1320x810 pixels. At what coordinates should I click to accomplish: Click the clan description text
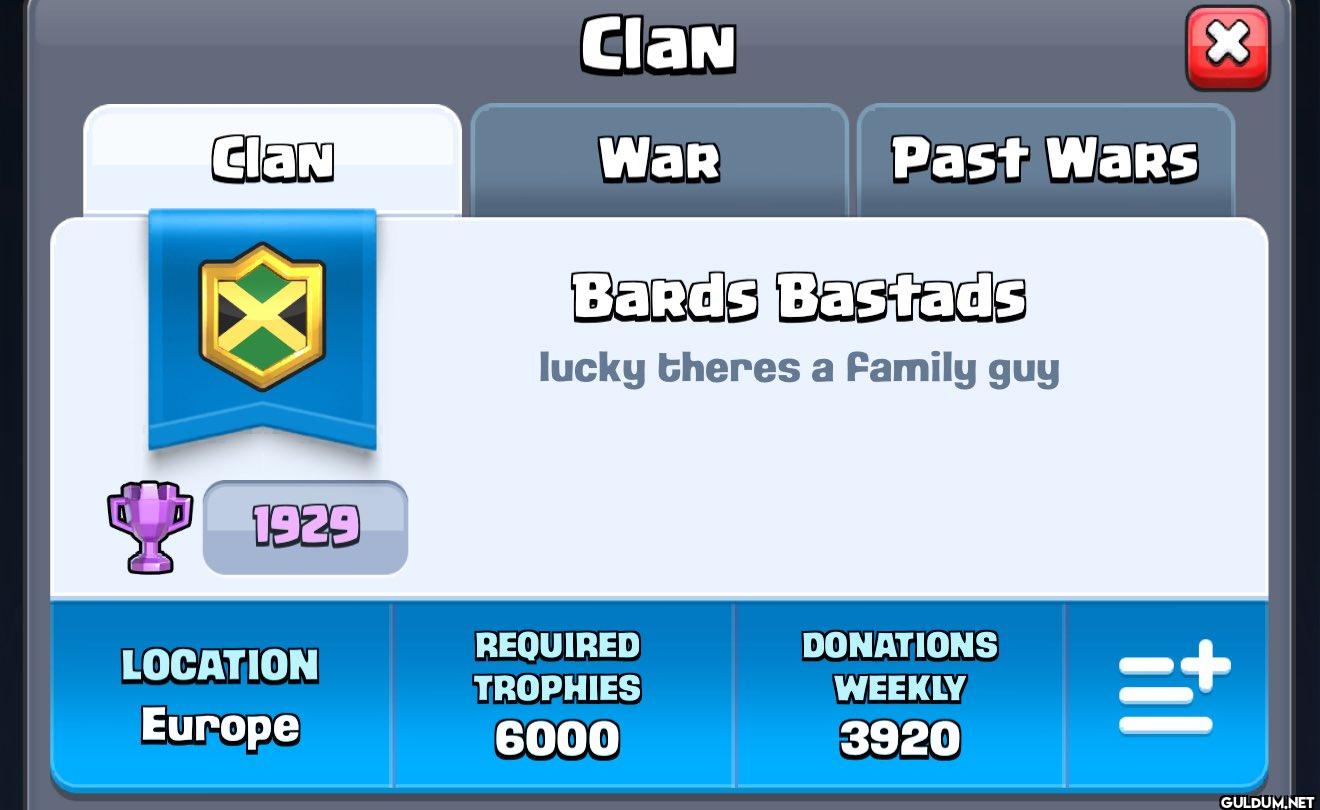[x=799, y=369]
